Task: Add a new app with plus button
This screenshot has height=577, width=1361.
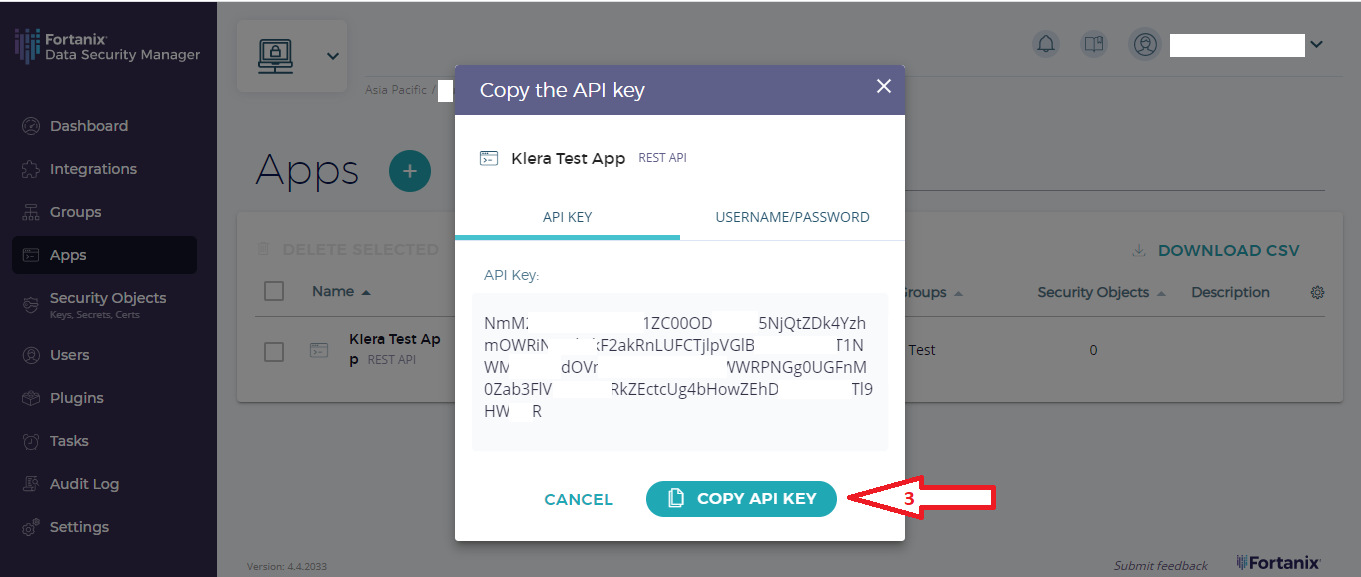Action: point(409,171)
